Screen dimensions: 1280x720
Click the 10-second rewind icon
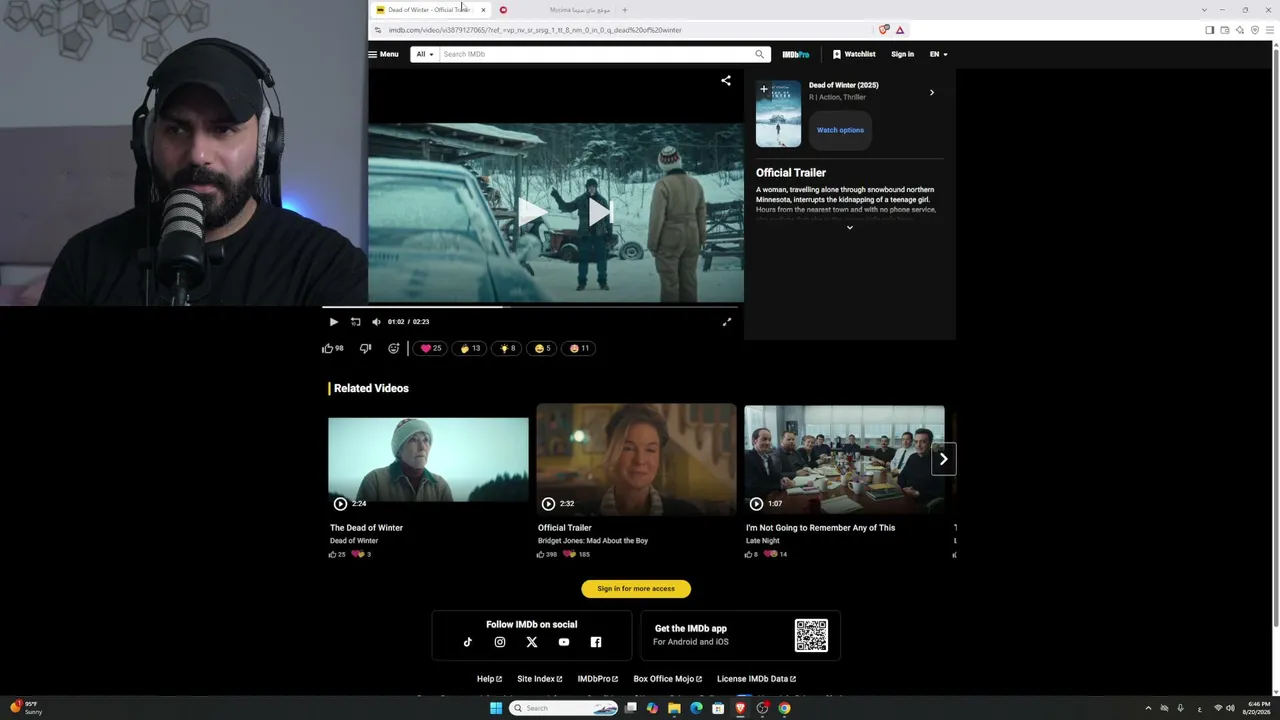355,322
